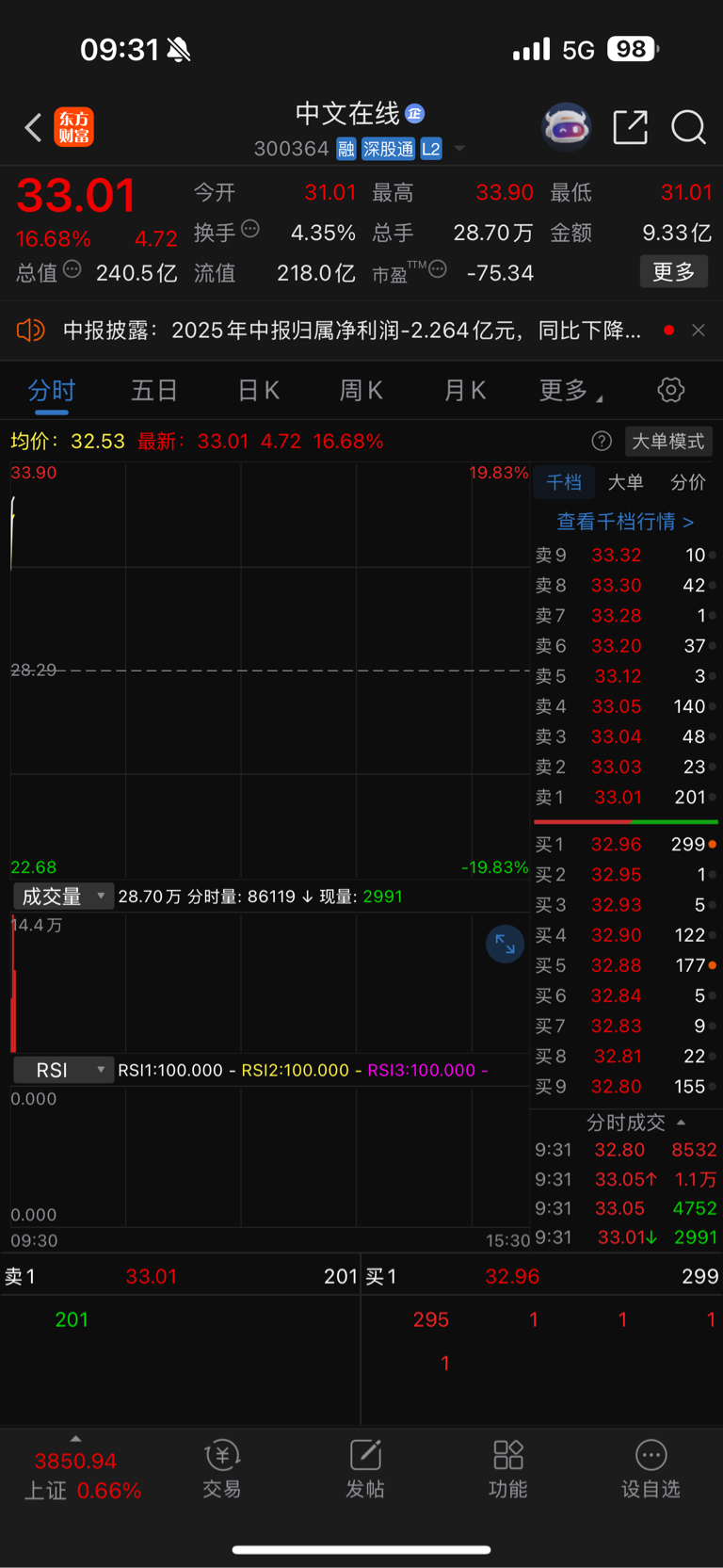
Task: Tap the trade row with volume 8532
Action: click(x=625, y=1150)
